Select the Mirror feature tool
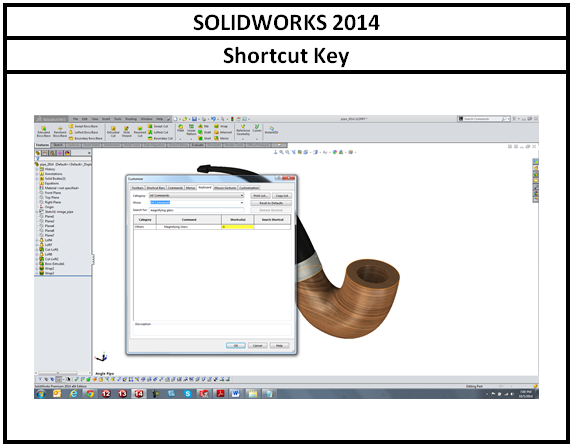Image resolution: width=572 pixels, height=447 pixels. pos(221,138)
